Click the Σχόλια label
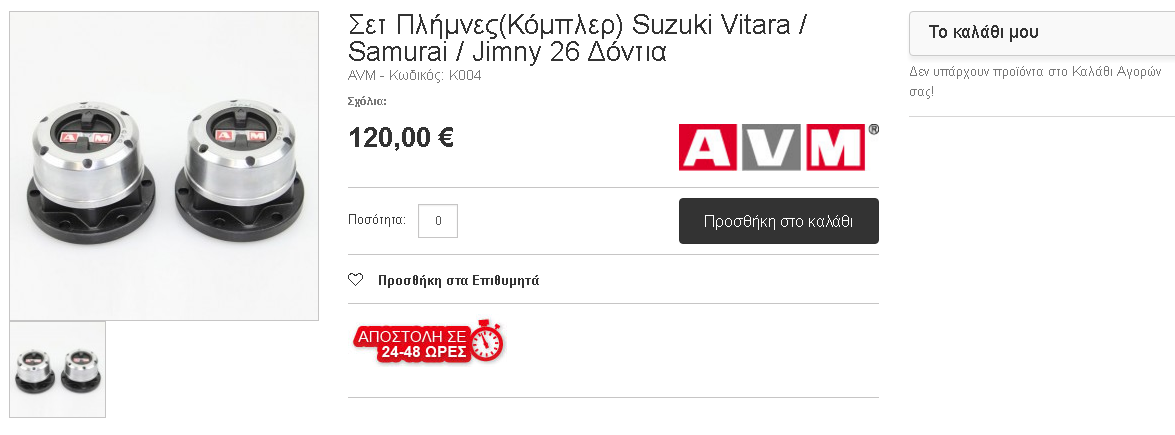This screenshot has width=1175, height=435. click(x=367, y=101)
